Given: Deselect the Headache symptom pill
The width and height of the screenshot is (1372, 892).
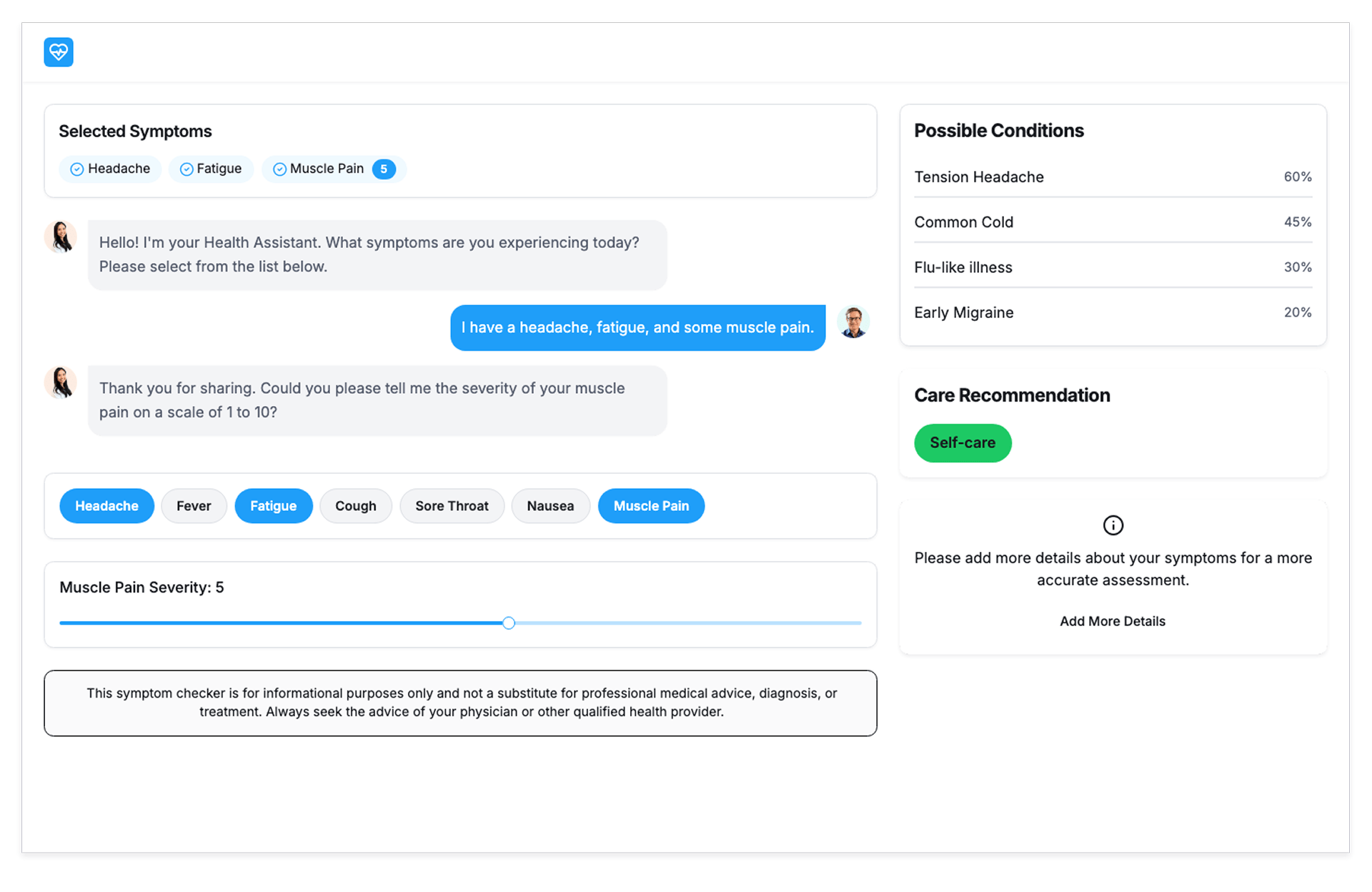Looking at the screenshot, I should click(106, 506).
